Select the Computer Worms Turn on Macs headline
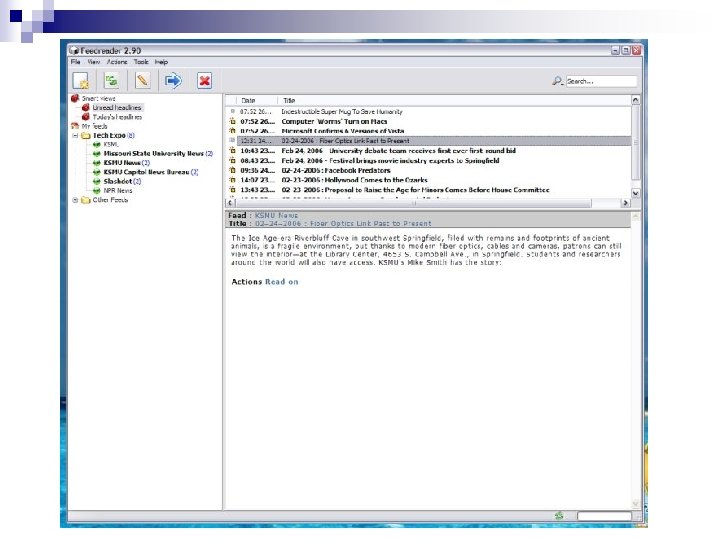Screen dimensions: 720x540 click(x=334, y=121)
